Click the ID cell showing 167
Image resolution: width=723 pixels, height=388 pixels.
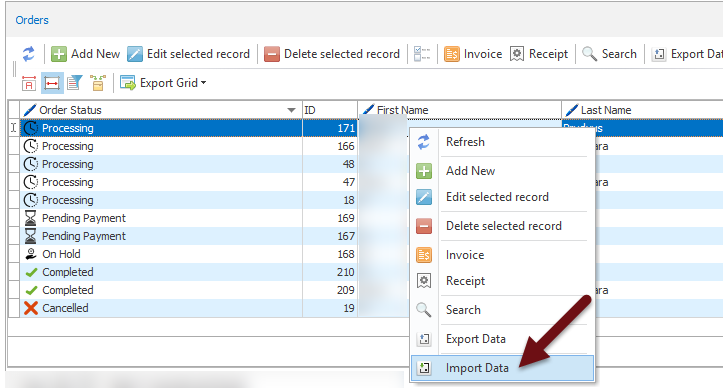[330, 236]
